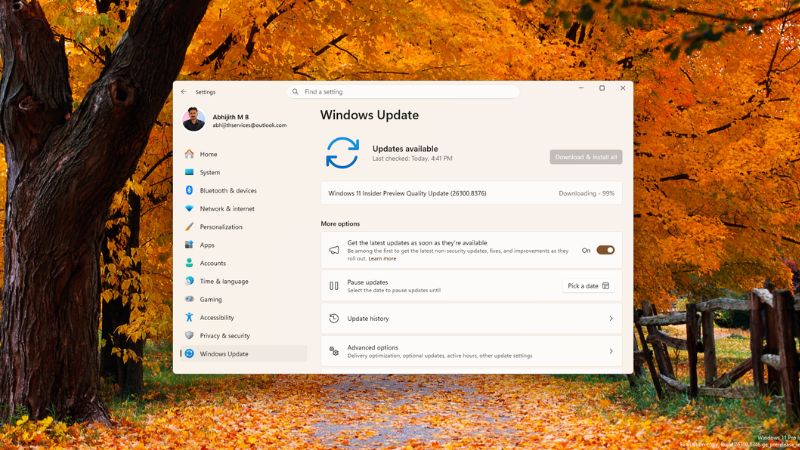Select Gaming in the sidebar

[x=244, y=299]
